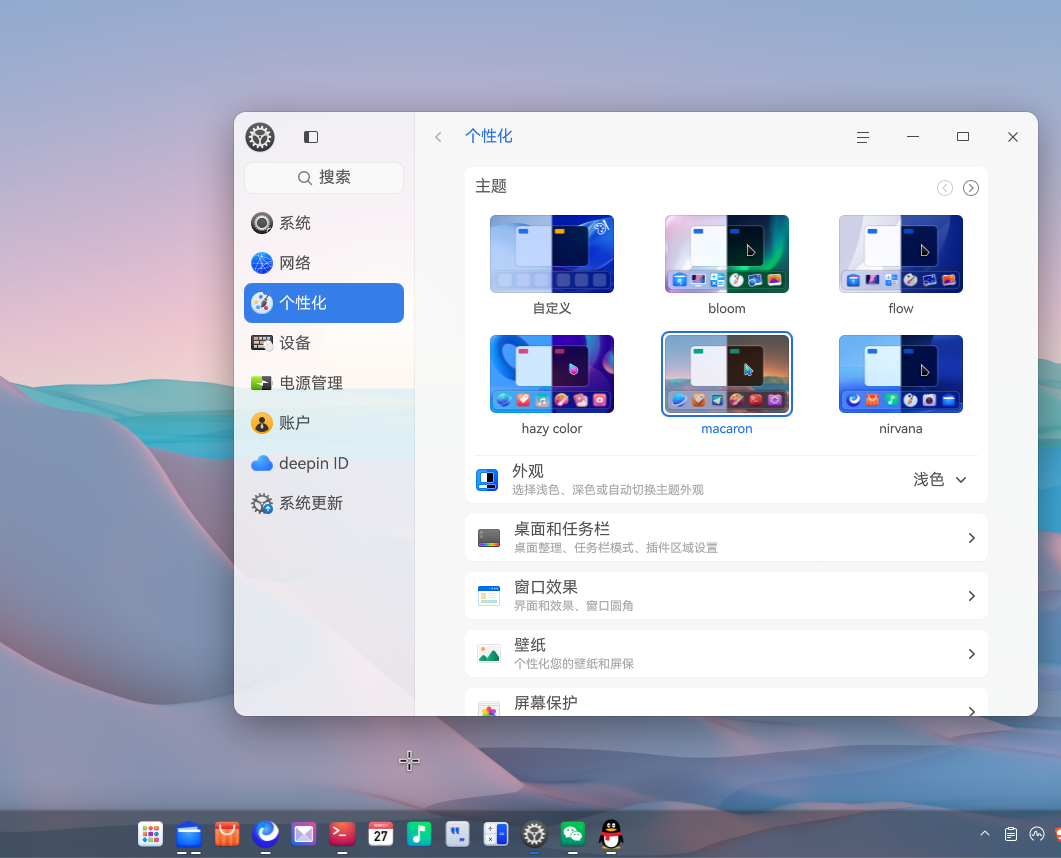Select the hazy color theme
This screenshot has height=858, width=1061.
click(x=551, y=374)
